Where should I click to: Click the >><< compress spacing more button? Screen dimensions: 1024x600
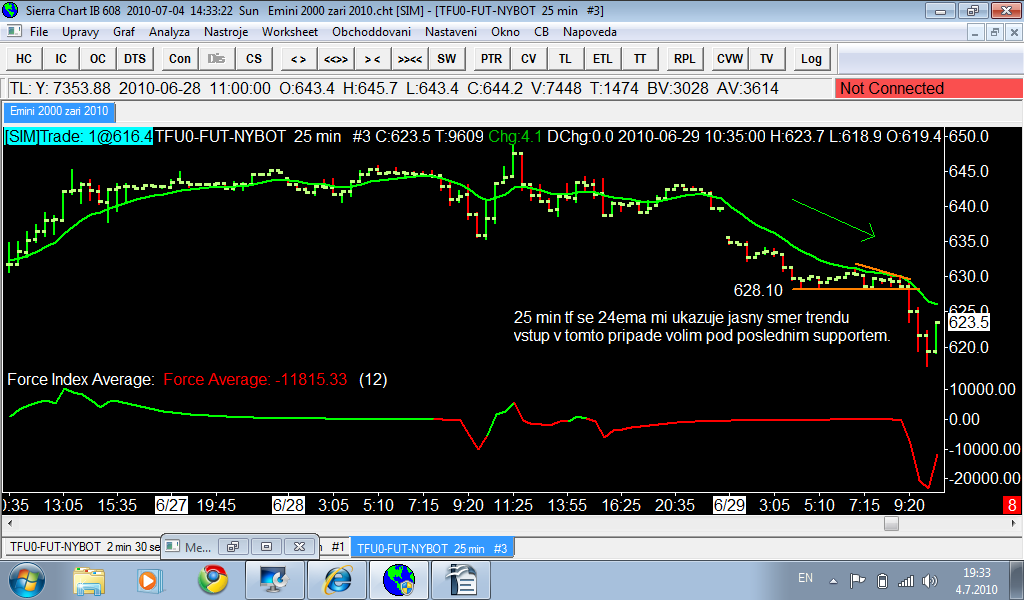click(x=409, y=59)
